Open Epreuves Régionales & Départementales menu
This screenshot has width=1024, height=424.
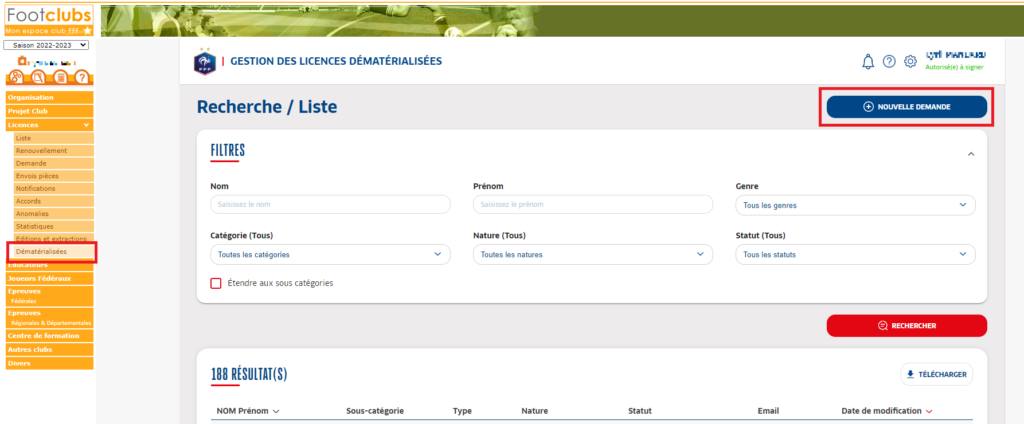click(50, 318)
